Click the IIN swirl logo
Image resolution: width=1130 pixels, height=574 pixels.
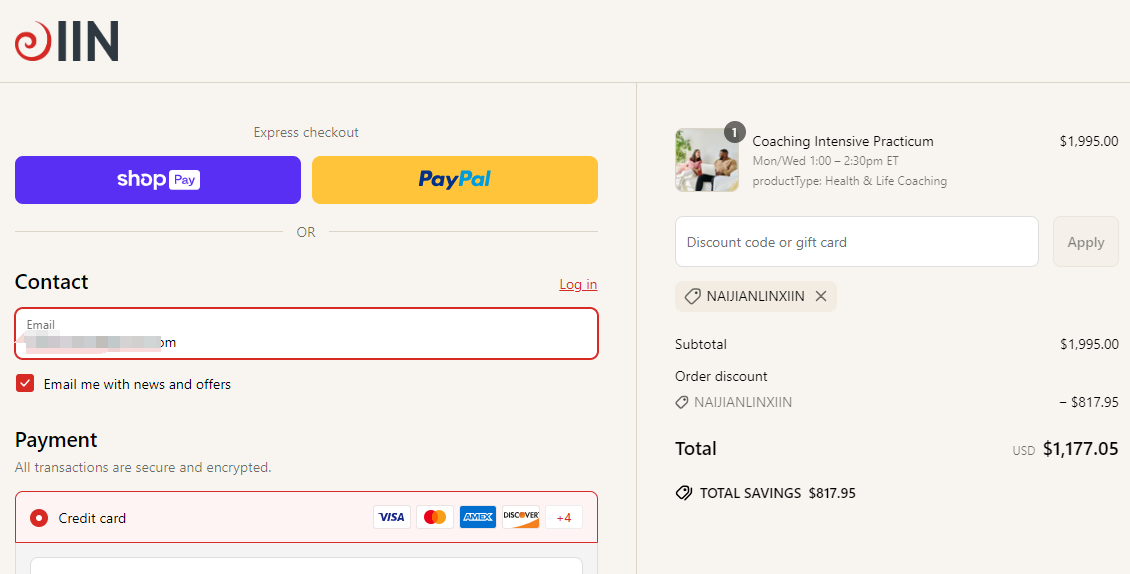point(66,41)
